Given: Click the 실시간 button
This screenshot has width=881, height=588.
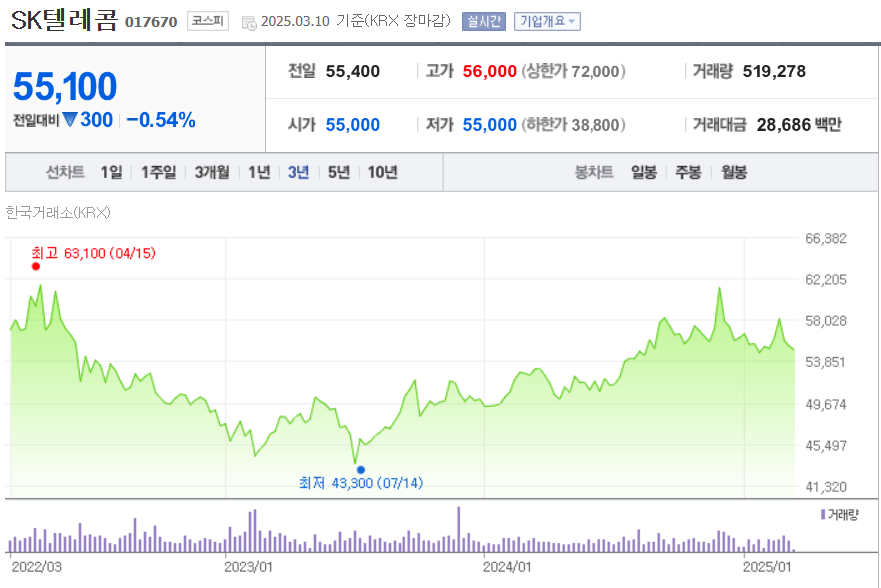Looking at the screenshot, I should 484,21.
